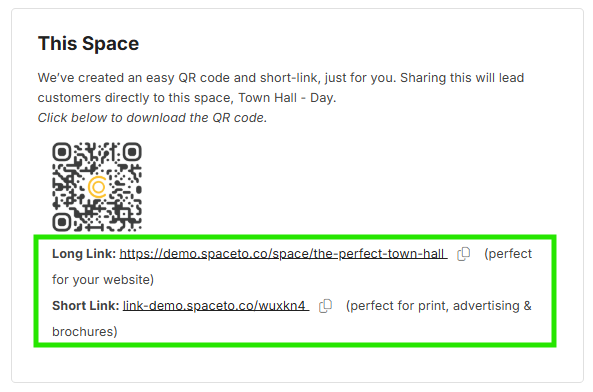Image resolution: width=593 pixels, height=392 pixels.
Task: Click the 'for your website)' text
Action: pyautogui.click(x=103, y=280)
